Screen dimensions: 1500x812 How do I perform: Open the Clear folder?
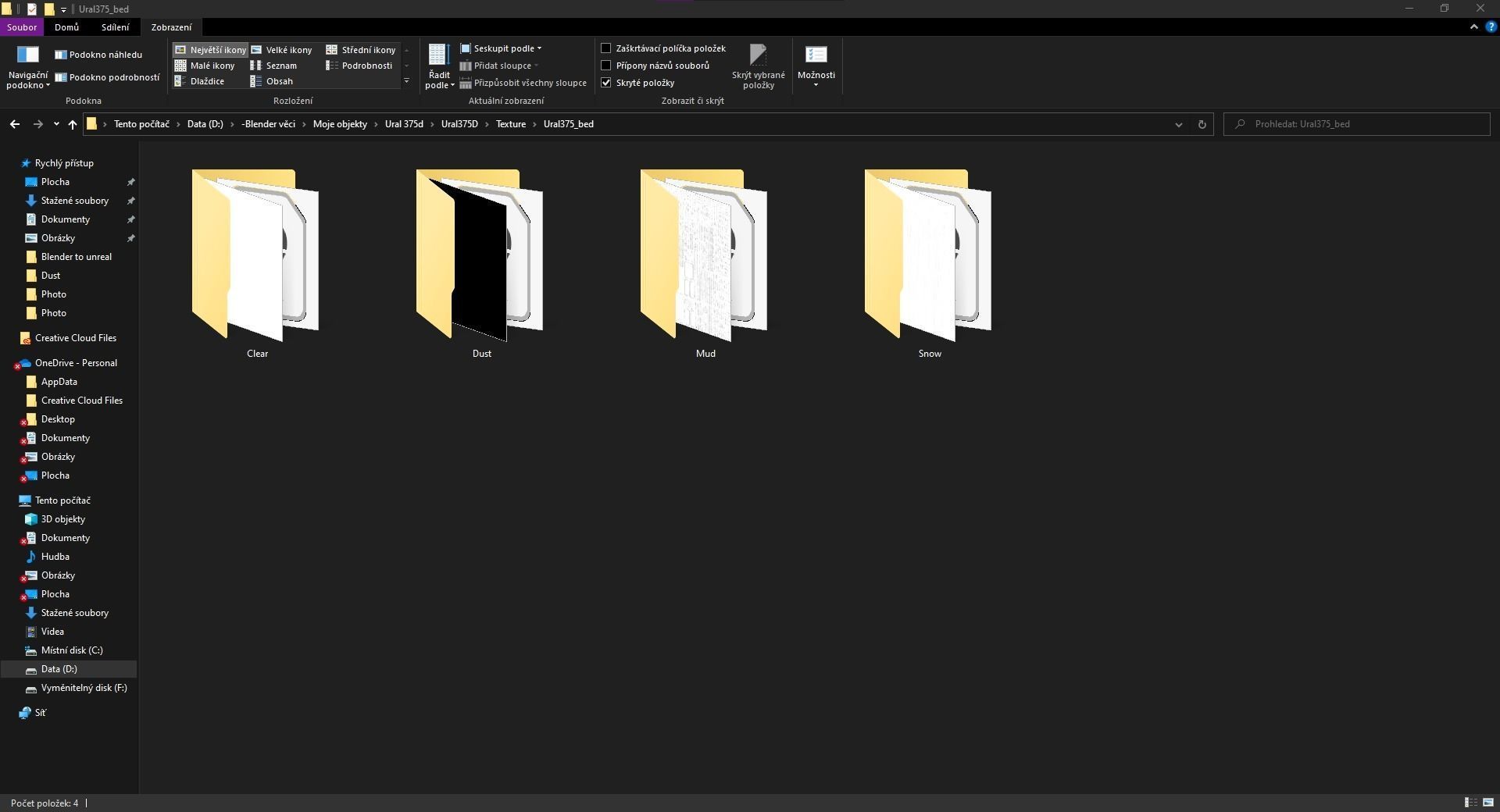[x=256, y=264]
